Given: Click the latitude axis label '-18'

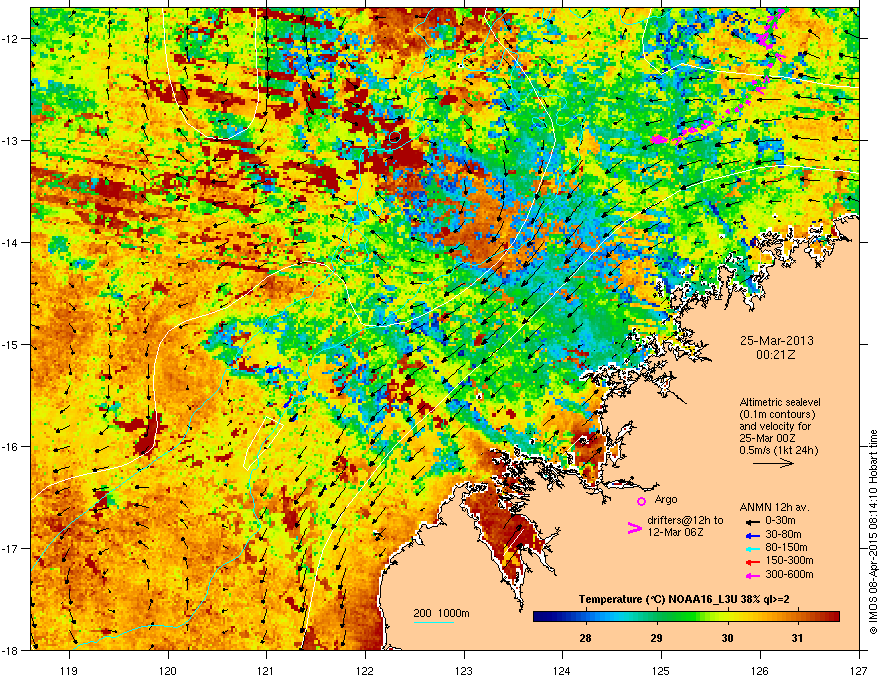Looking at the screenshot, I should [x=11, y=650].
